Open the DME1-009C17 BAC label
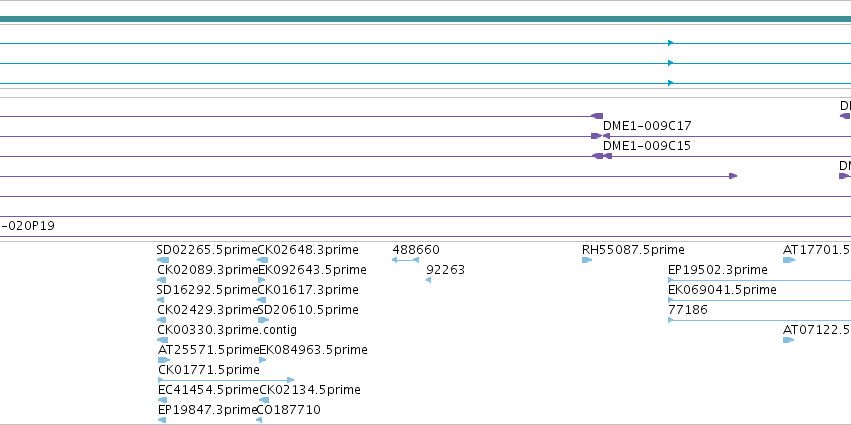Viewport: 851px width, 425px height. [647, 126]
